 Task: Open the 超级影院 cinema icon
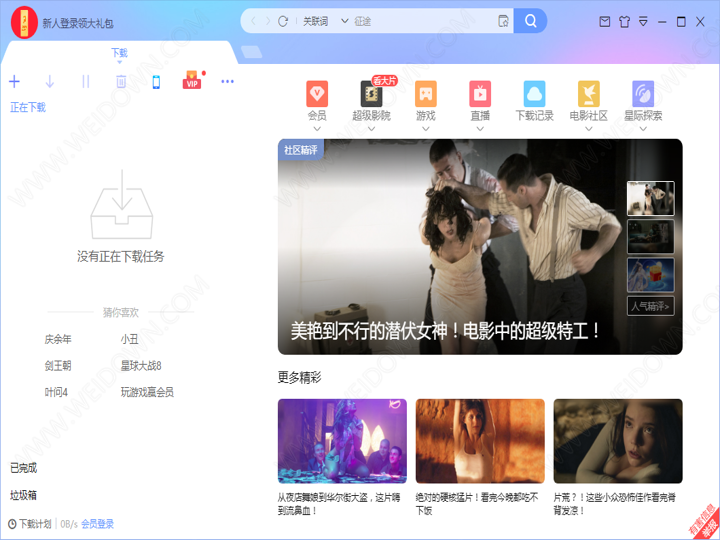click(371, 94)
